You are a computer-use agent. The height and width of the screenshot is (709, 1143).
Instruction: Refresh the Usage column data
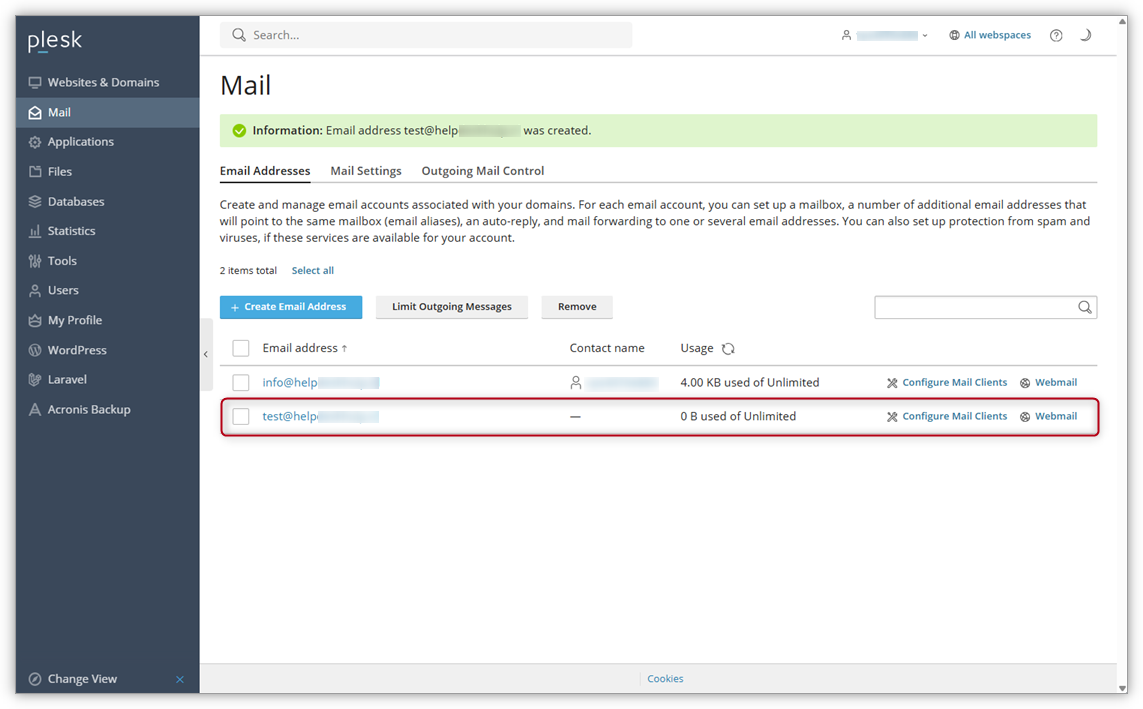[x=729, y=348]
